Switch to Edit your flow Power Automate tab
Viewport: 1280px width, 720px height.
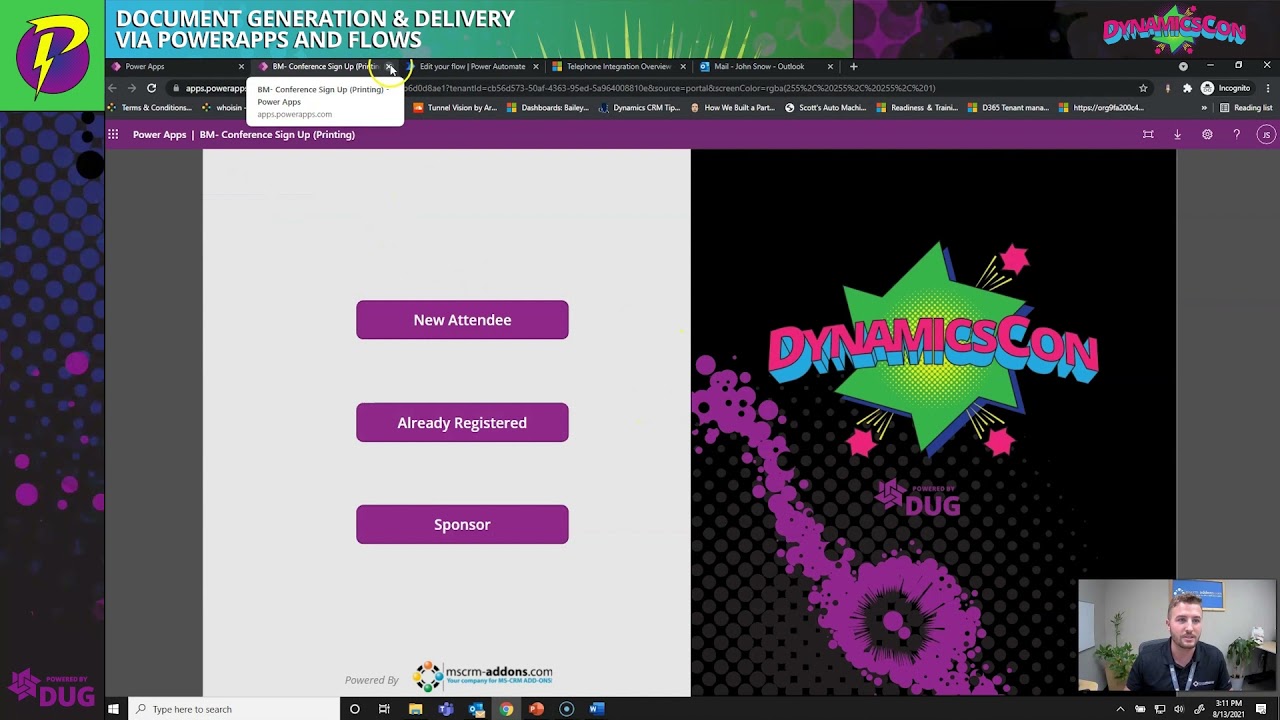coord(472,66)
